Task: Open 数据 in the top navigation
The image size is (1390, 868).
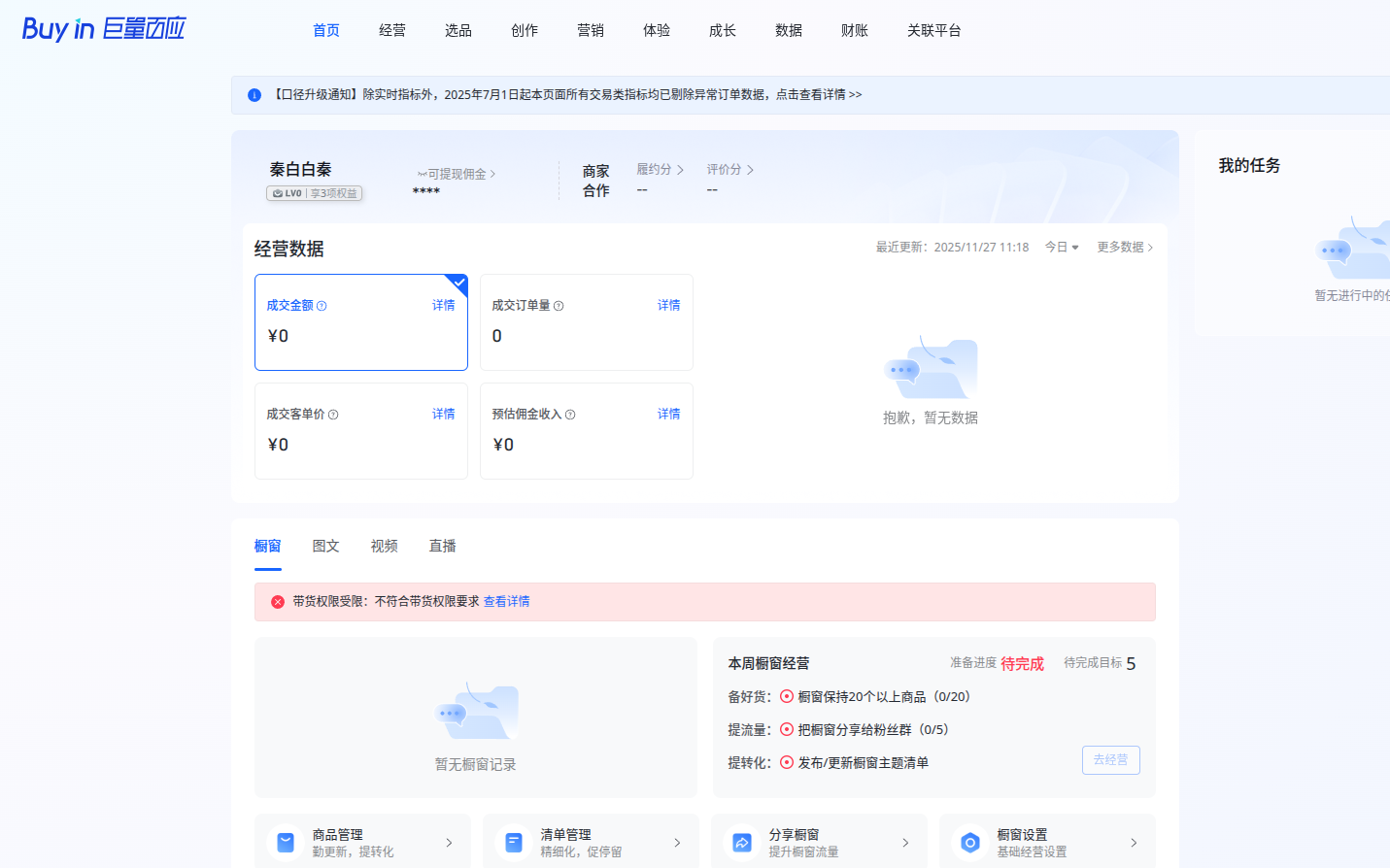Action: (x=789, y=30)
